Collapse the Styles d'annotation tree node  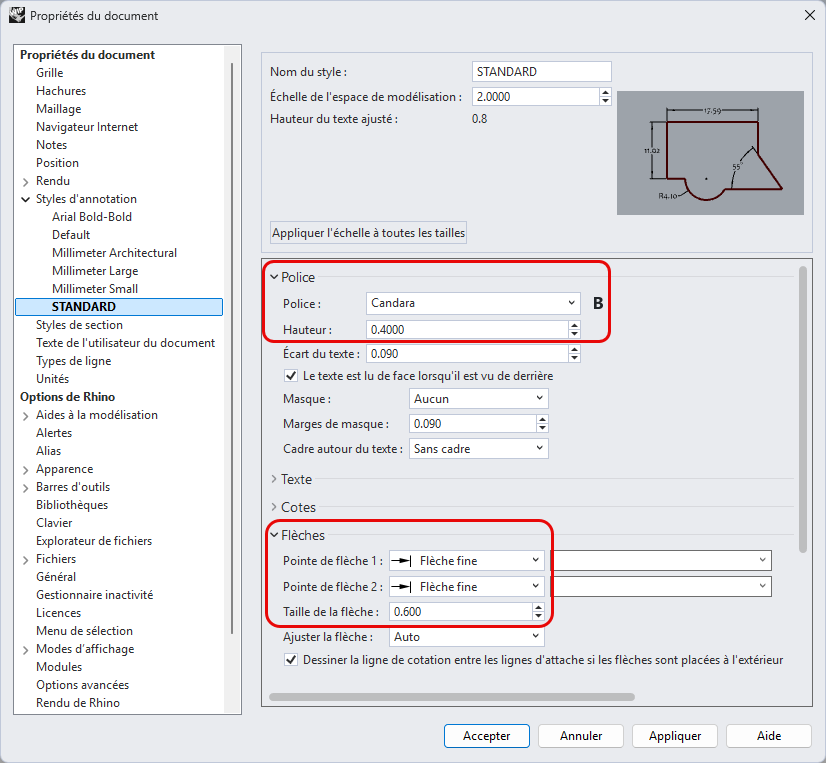(x=25, y=199)
